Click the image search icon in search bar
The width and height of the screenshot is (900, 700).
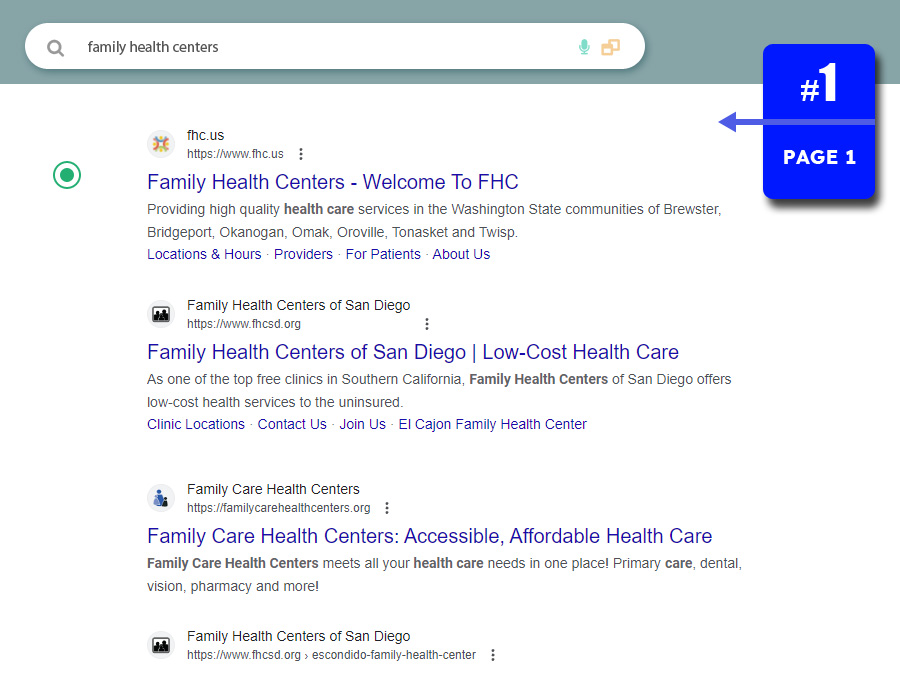pos(610,47)
